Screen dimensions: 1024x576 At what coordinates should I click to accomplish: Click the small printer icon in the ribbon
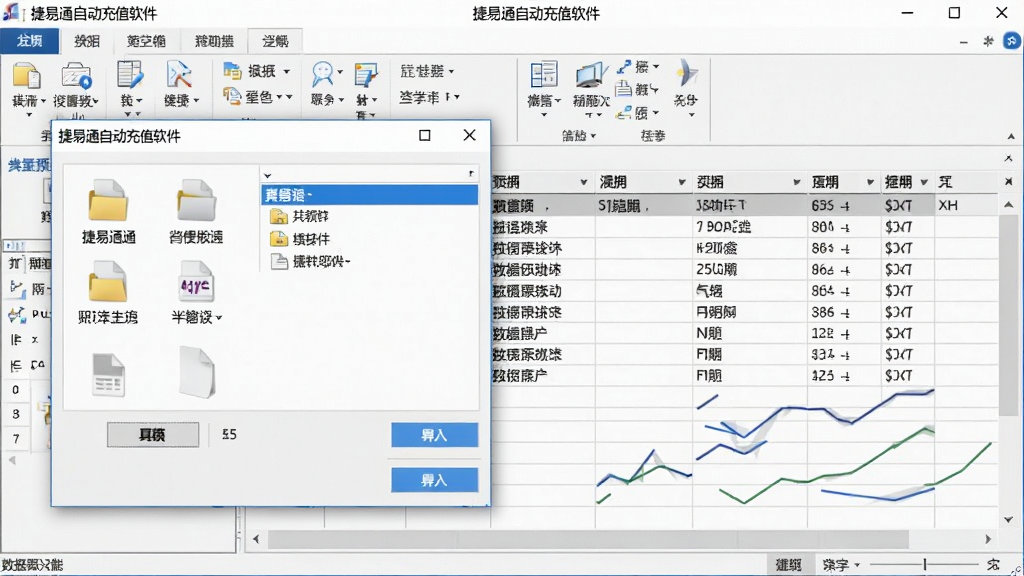point(624,89)
